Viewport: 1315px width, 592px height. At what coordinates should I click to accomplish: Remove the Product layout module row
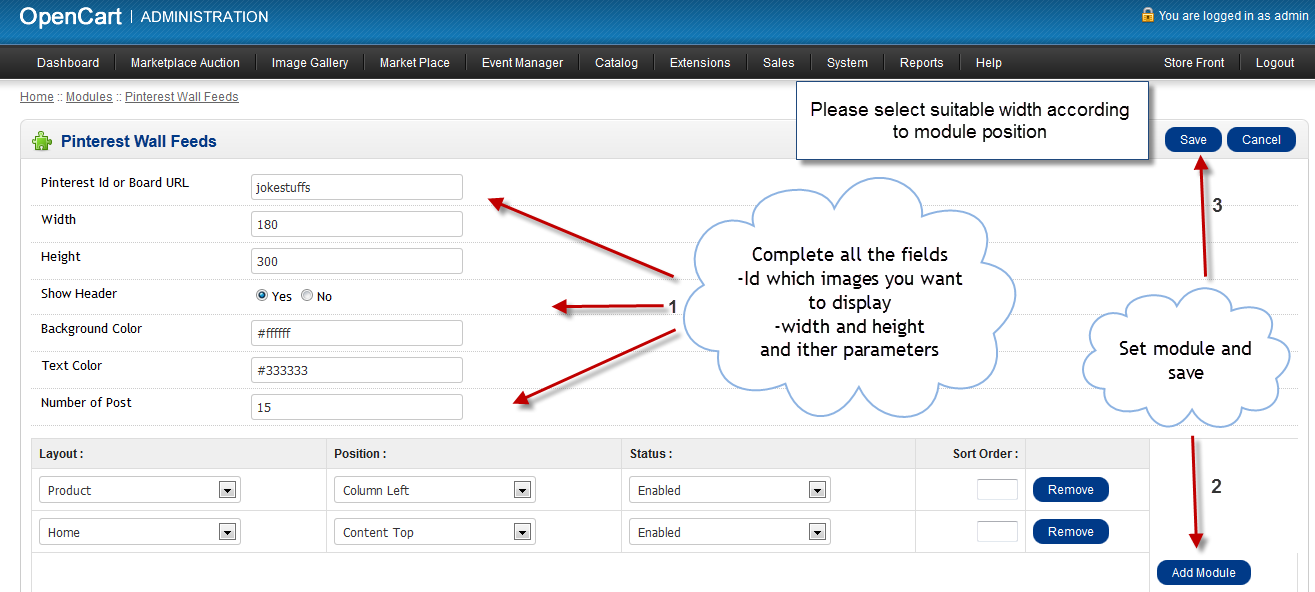click(x=1071, y=490)
